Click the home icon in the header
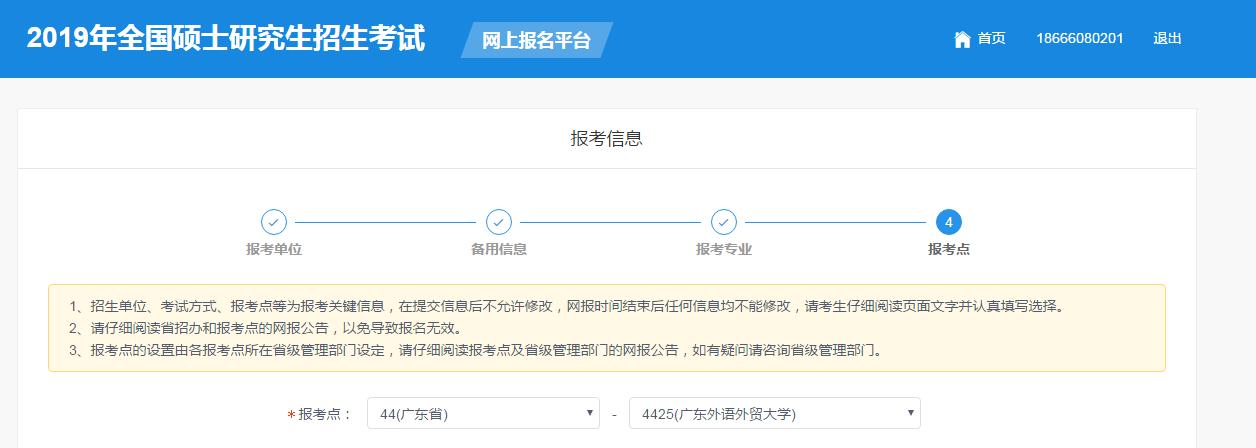 pos(962,39)
